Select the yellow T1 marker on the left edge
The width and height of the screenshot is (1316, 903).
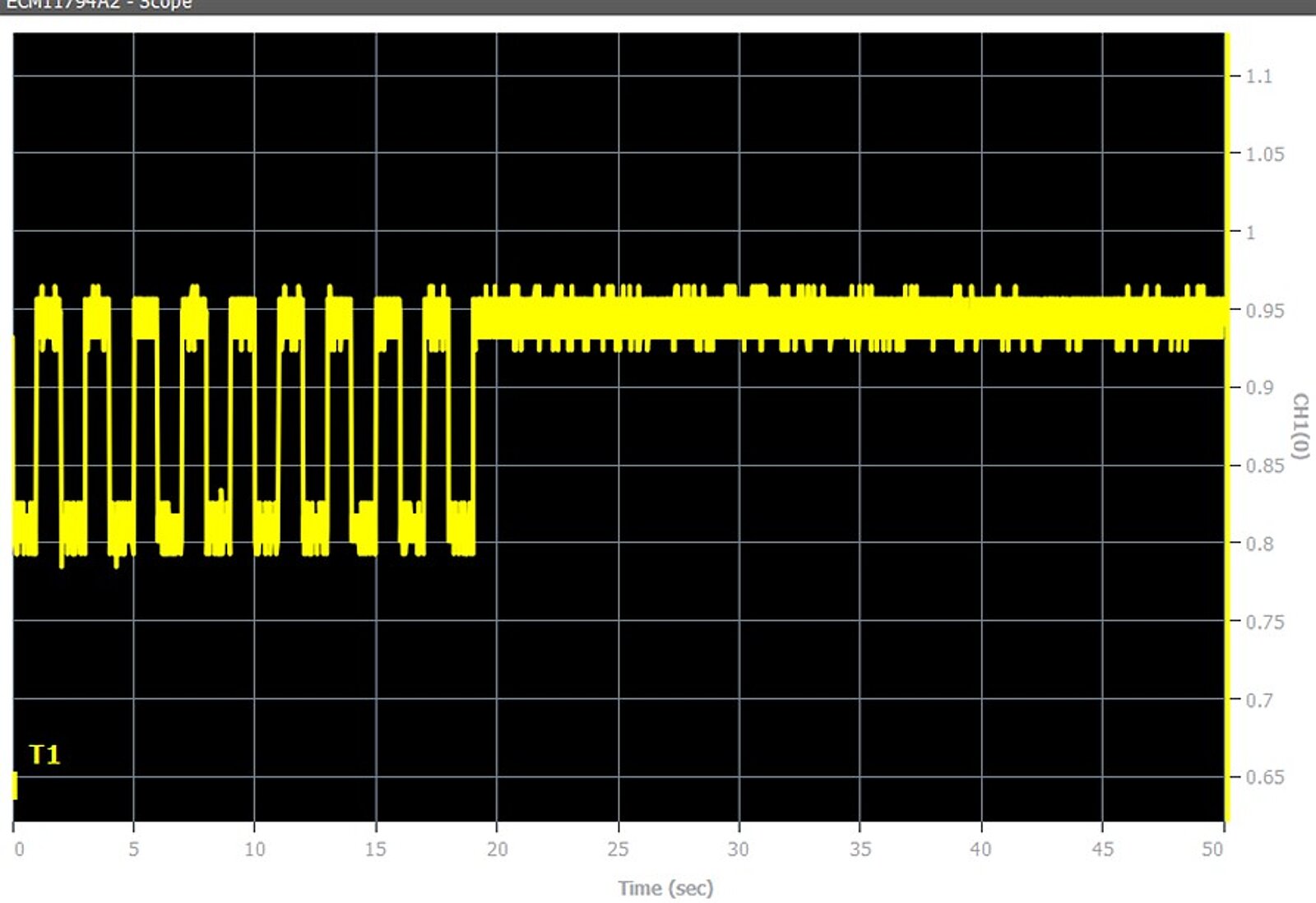click(15, 785)
